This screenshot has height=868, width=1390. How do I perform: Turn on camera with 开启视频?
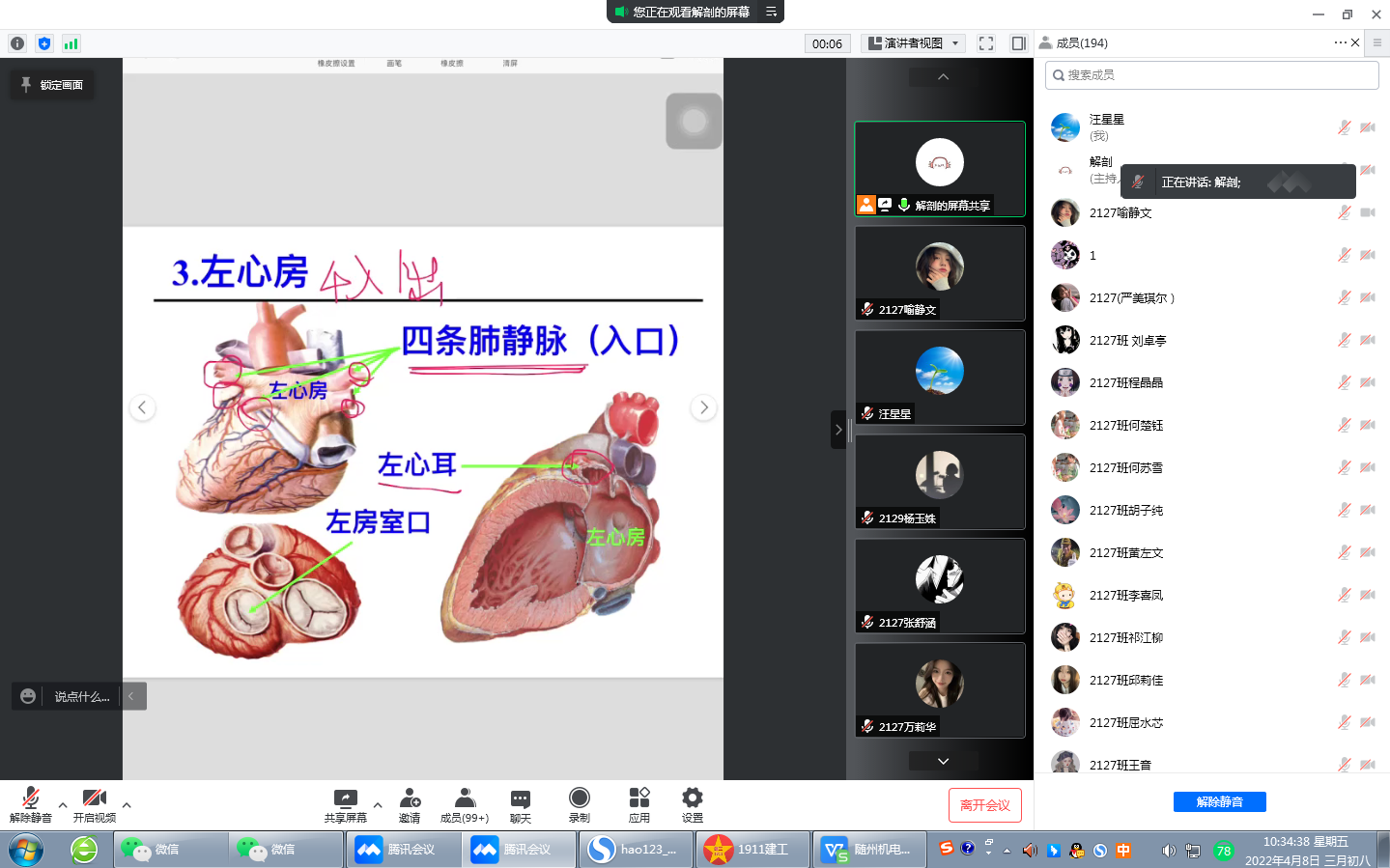(x=95, y=803)
